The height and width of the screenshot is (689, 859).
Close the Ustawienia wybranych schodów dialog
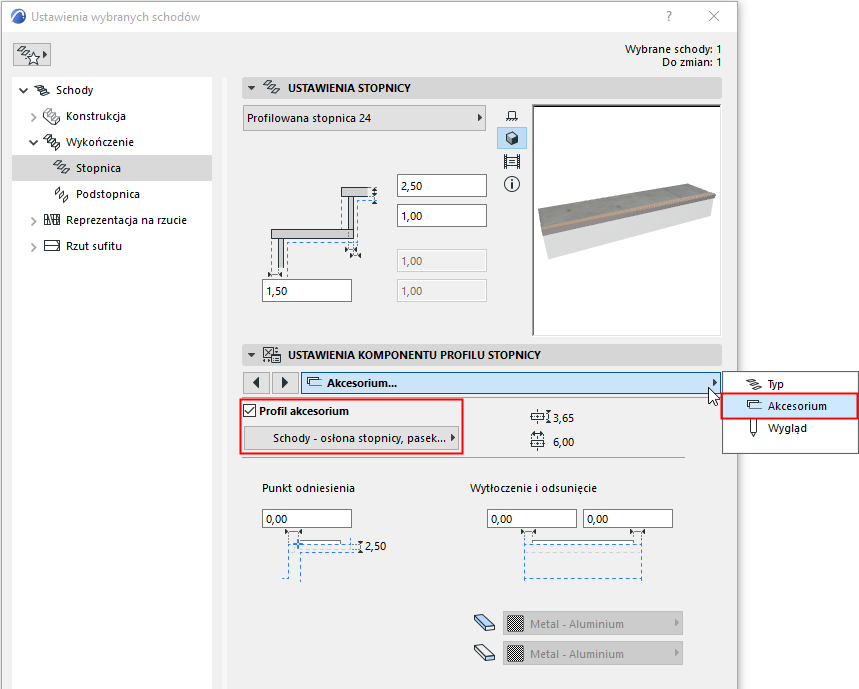coord(714,16)
